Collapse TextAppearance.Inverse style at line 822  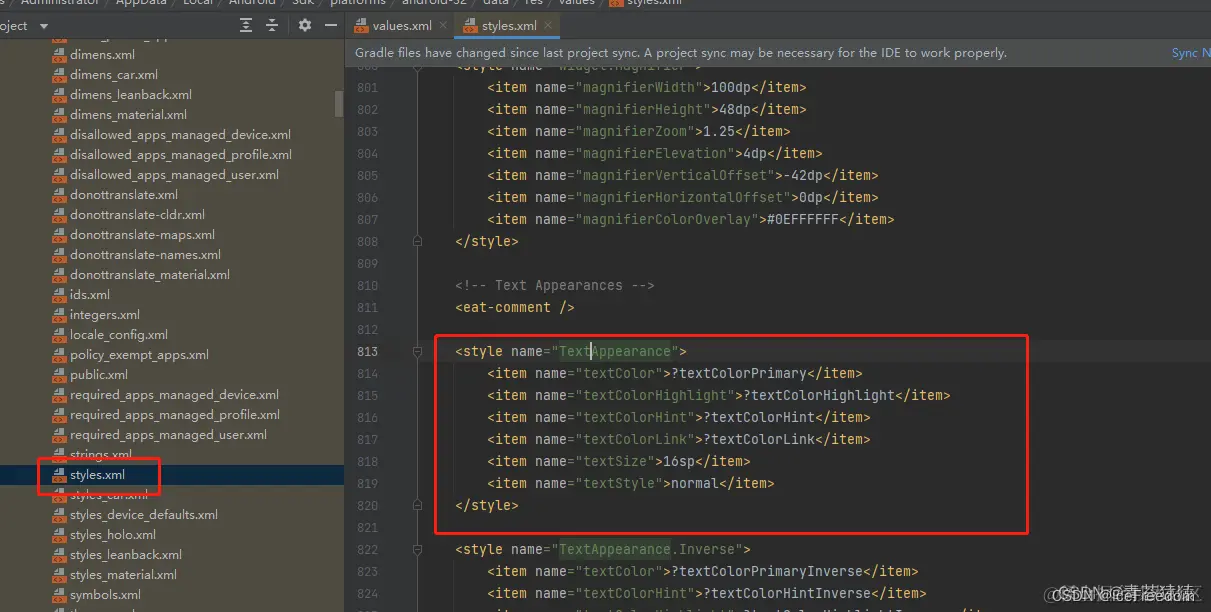(417, 549)
